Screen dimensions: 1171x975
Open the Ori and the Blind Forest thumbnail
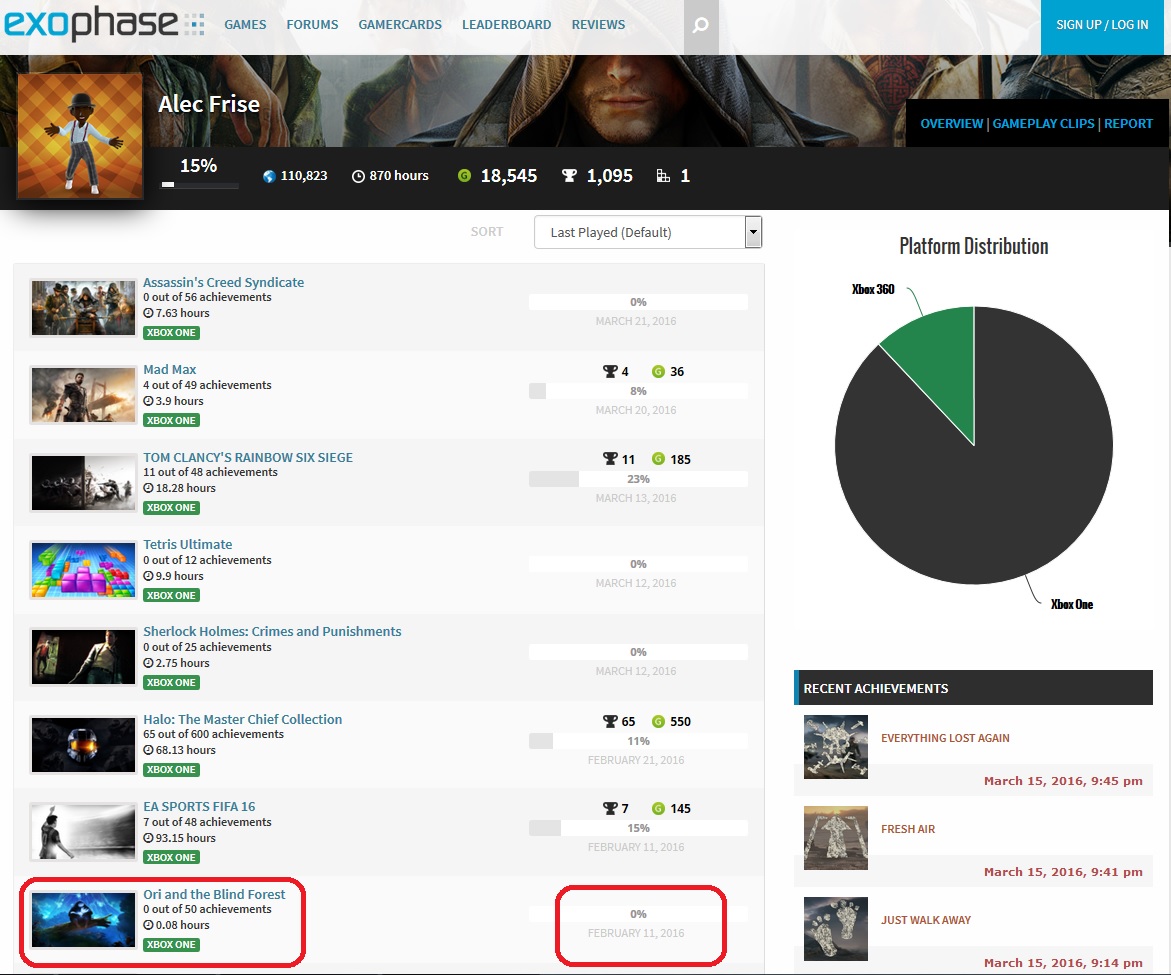(x=83, y=920)
